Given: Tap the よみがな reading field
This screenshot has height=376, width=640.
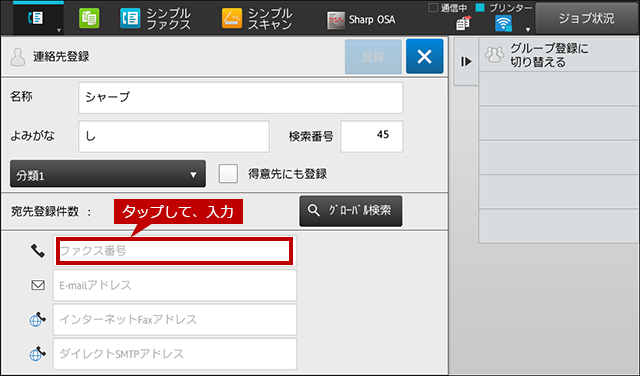Looking at the screenshot, I should pyautogui.click(x=174, y=136).
